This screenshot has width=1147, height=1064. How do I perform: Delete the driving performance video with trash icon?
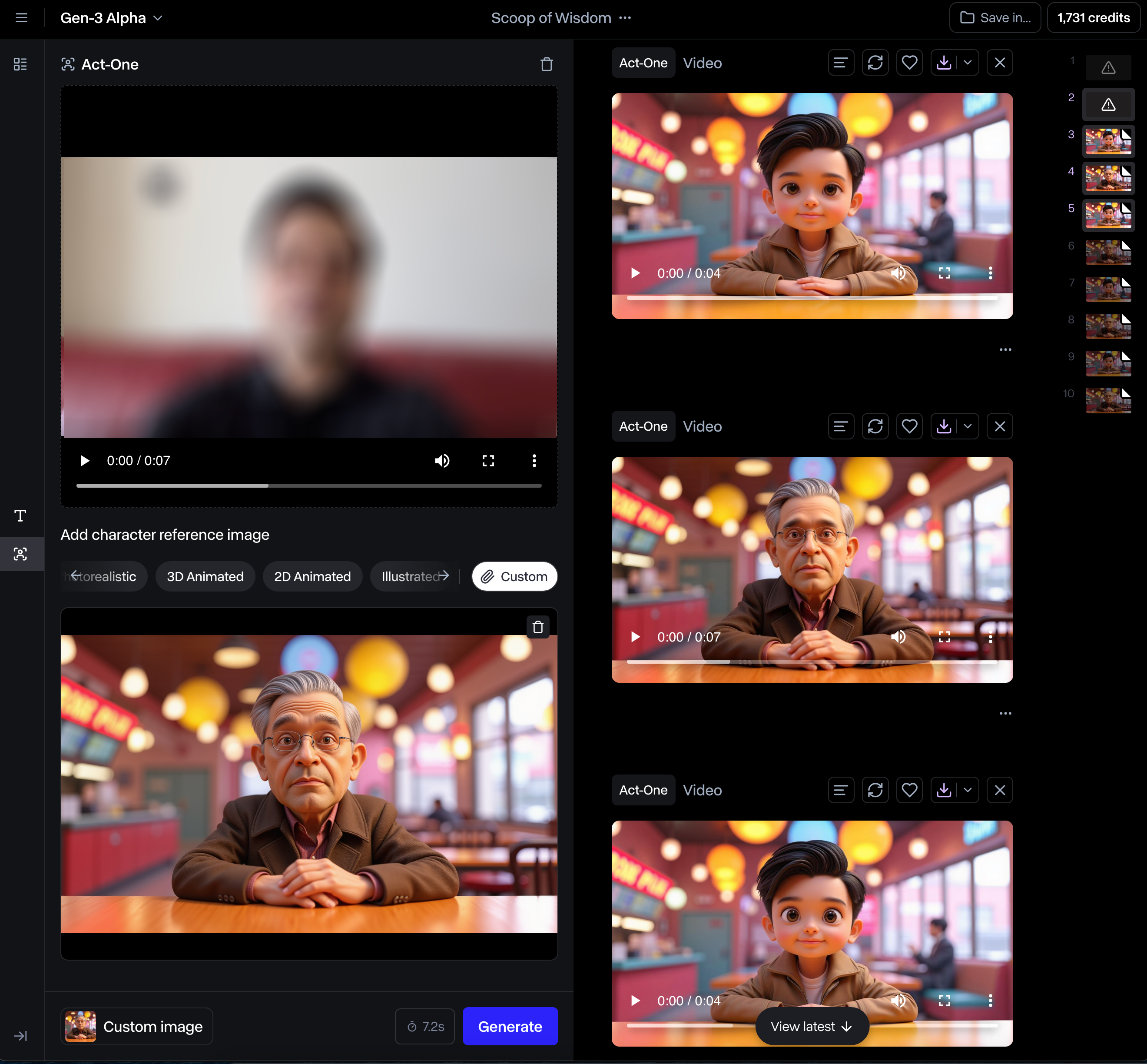(546, 64)
